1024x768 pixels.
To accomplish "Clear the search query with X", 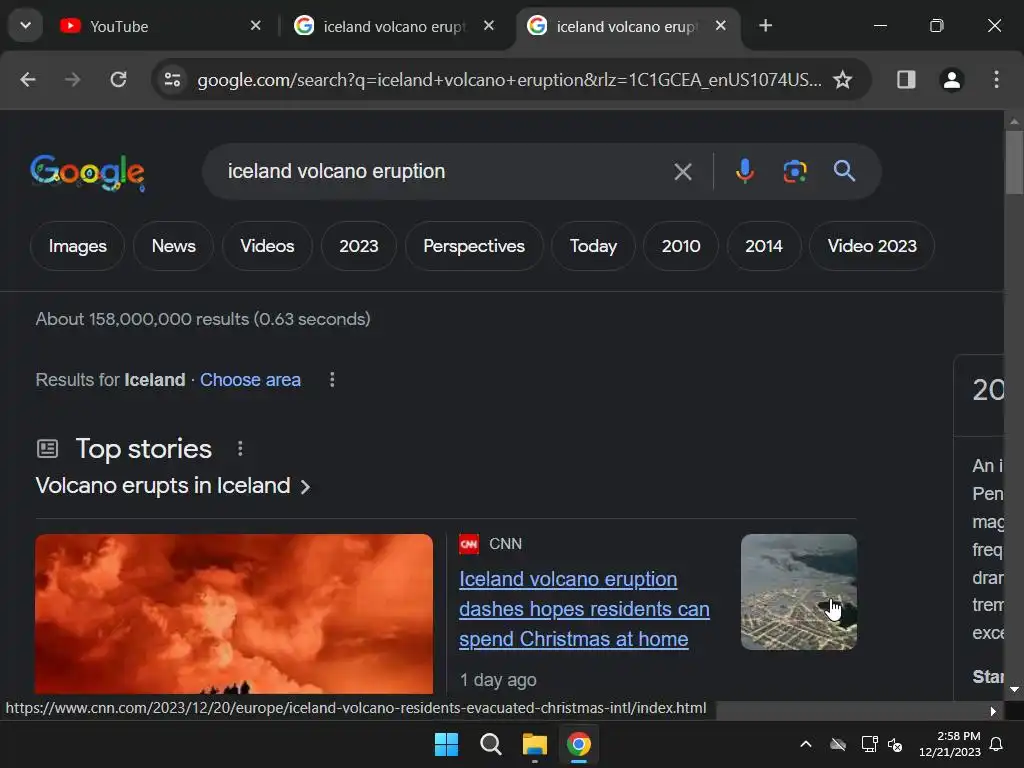I will [x=682, y=172].
